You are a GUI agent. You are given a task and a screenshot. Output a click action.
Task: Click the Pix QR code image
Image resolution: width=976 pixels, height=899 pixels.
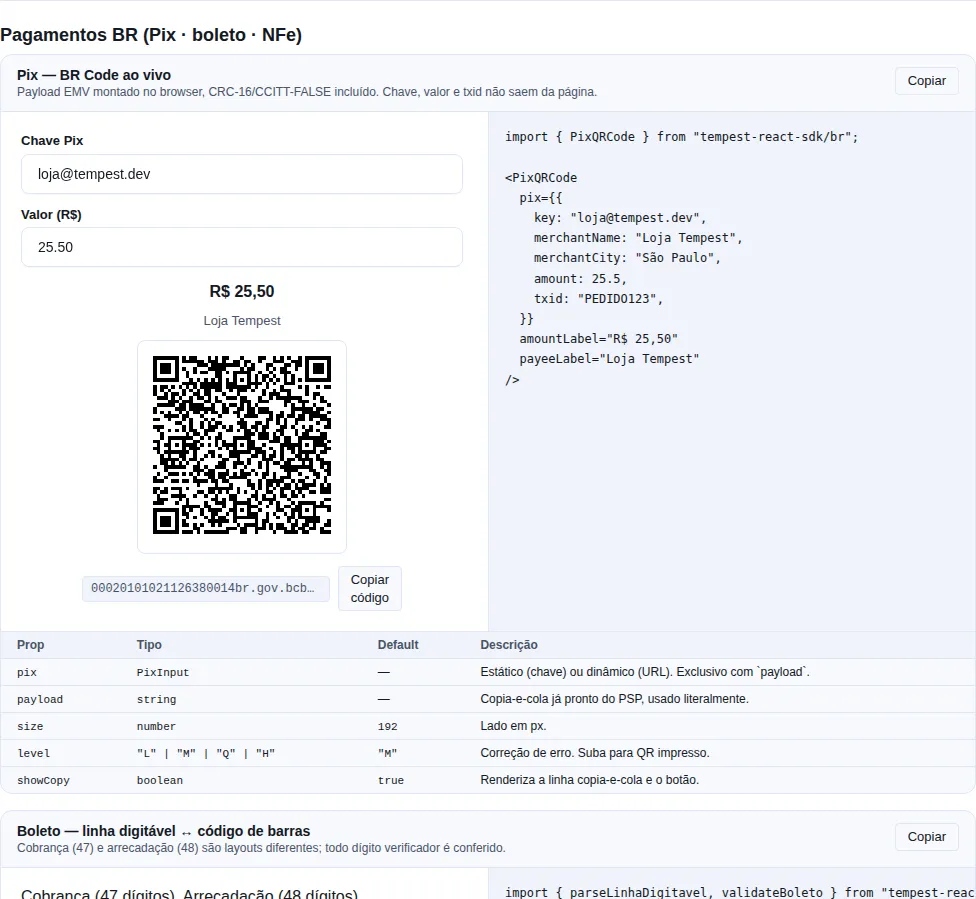(242, 446)
